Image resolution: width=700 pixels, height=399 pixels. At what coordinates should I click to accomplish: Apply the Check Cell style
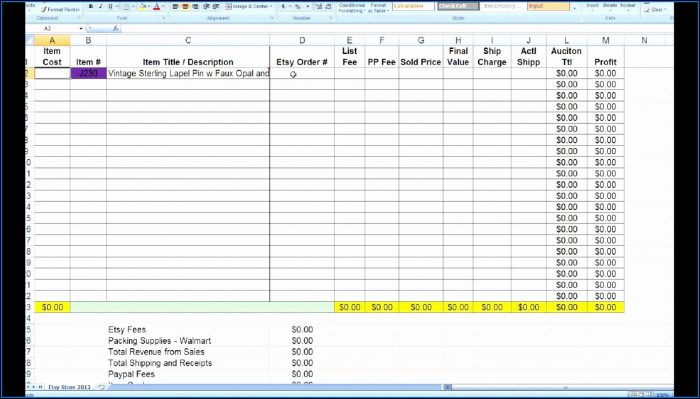click(x=458, y=6)
